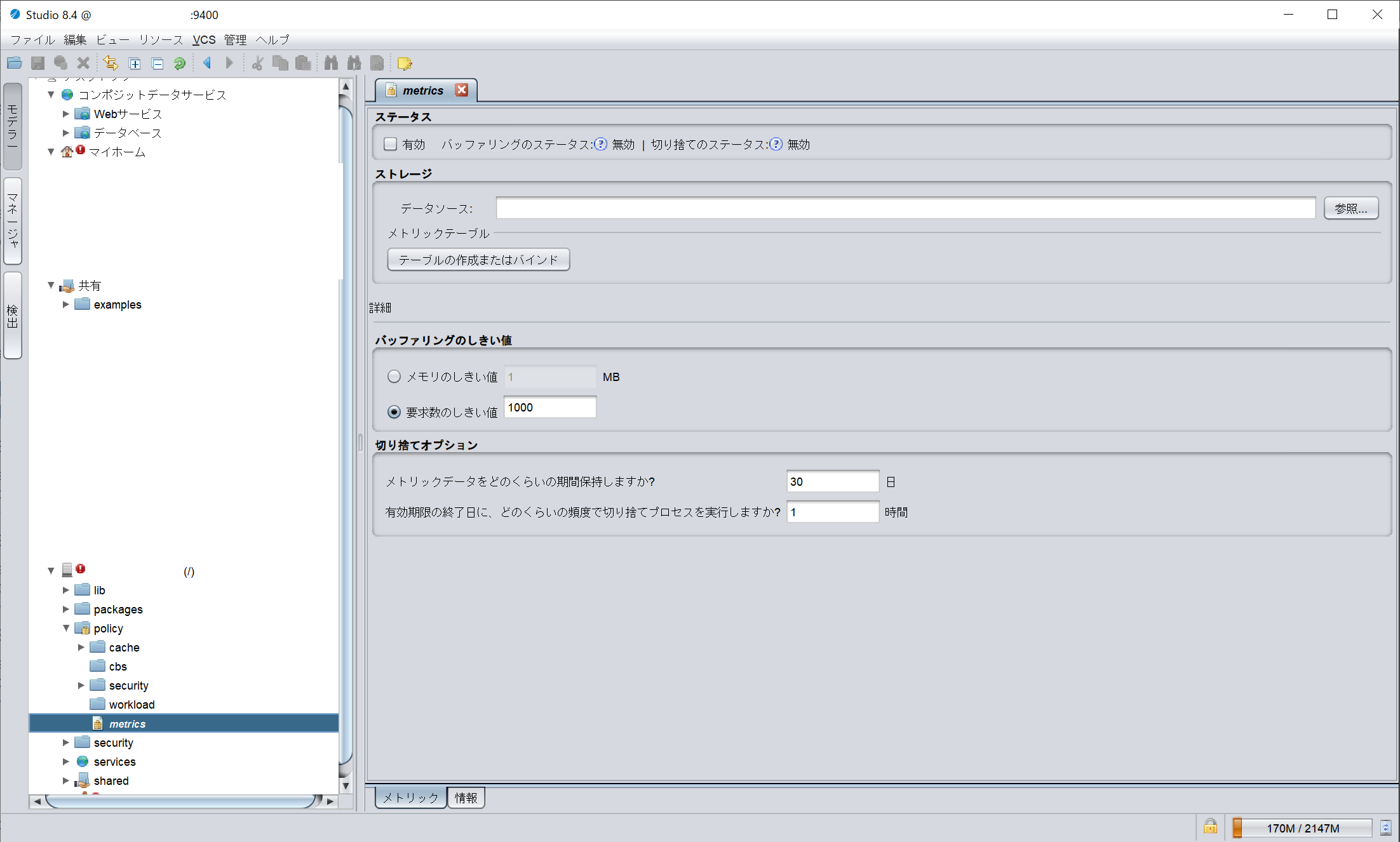Expand the cache folder under policy
1400x842 pixels.
click(81, 647)
